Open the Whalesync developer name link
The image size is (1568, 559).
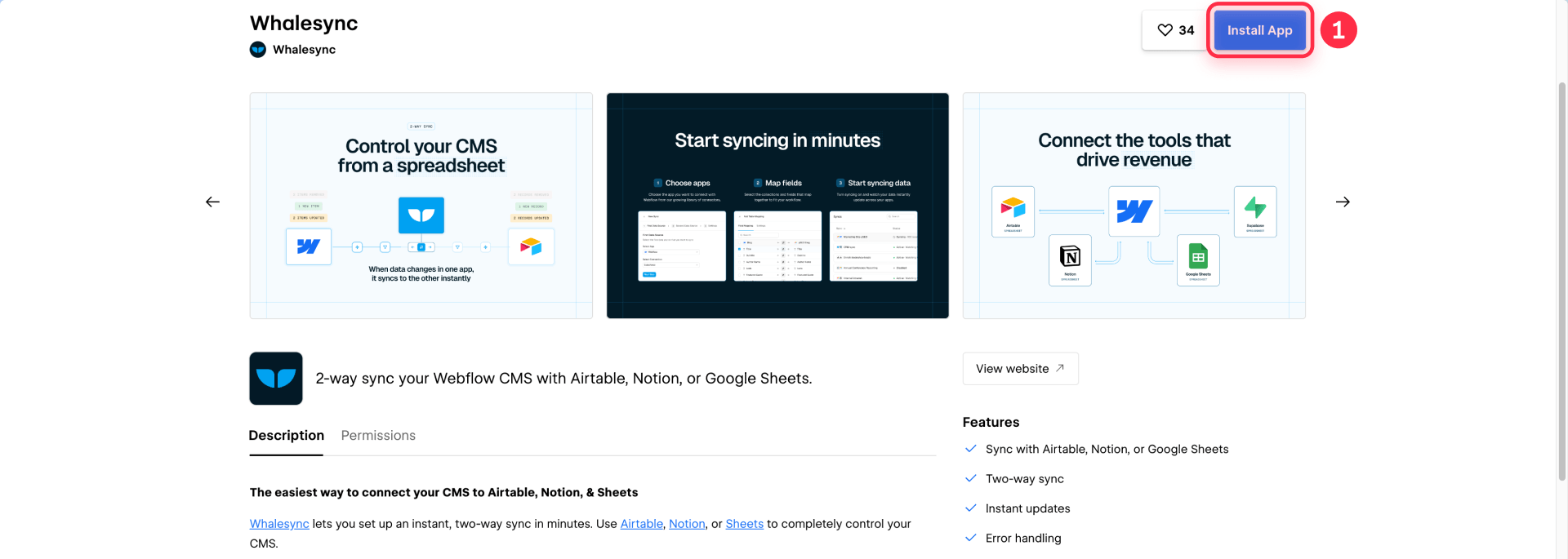(x=304, y=50)
